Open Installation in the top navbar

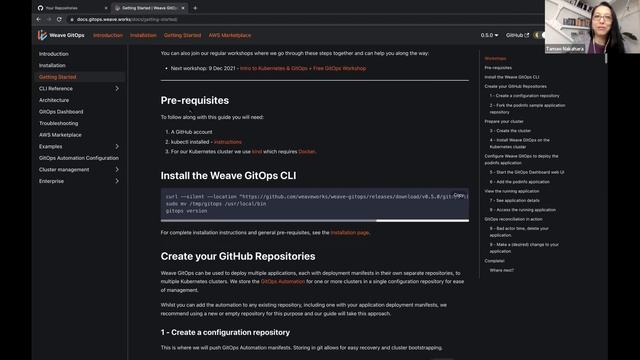pos(143,36)
